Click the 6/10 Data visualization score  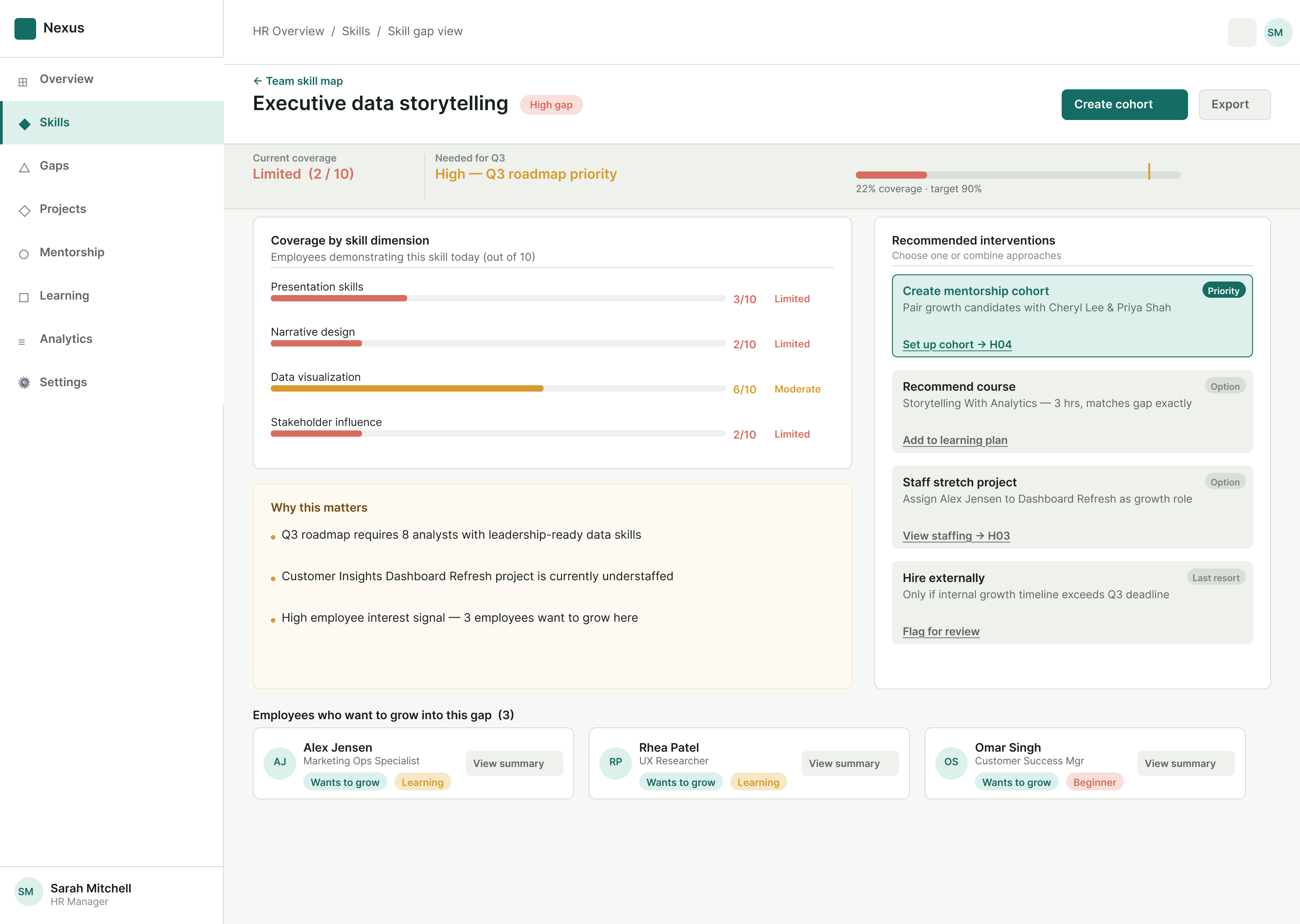click(744, 389)
